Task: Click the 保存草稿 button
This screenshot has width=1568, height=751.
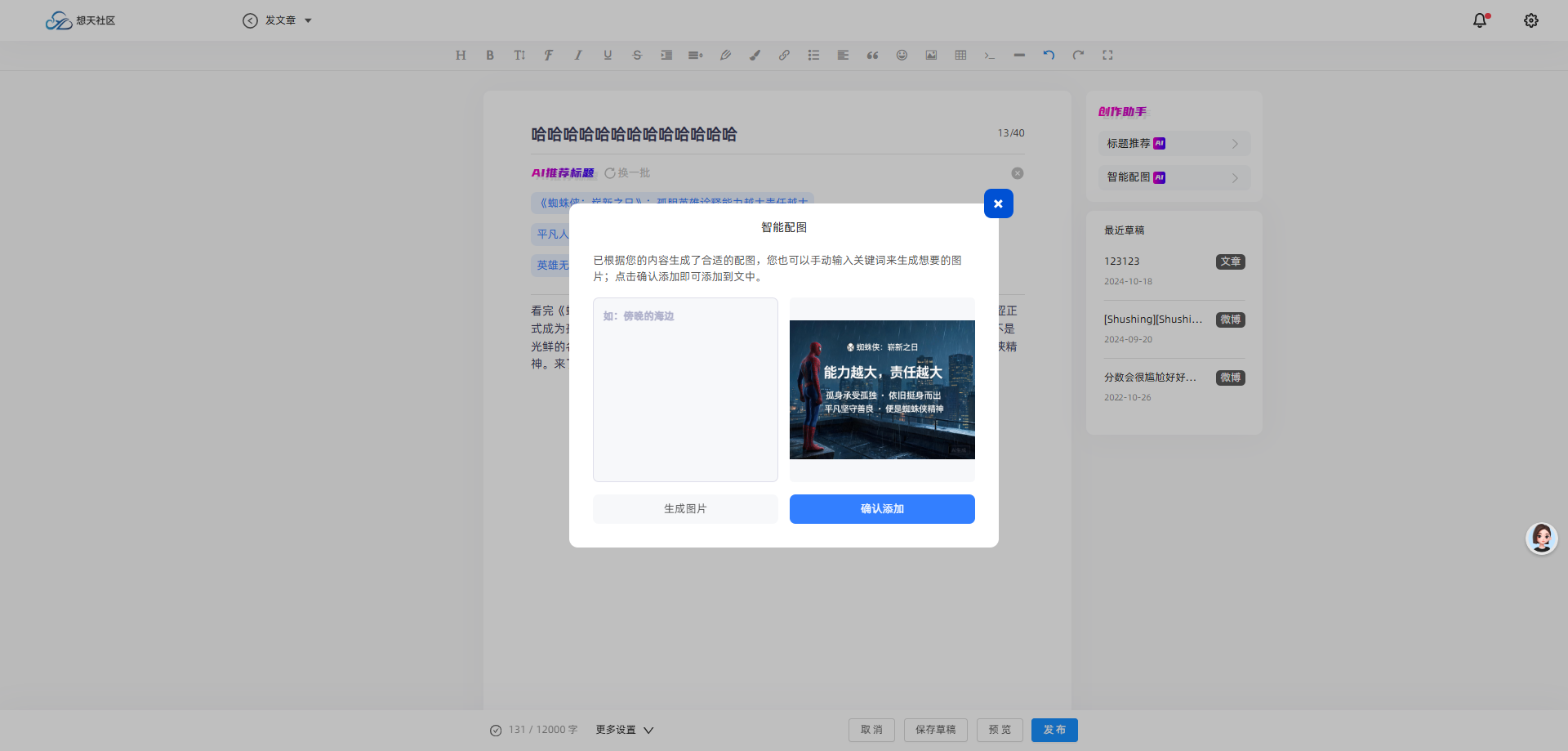Action: pos(935,730)
